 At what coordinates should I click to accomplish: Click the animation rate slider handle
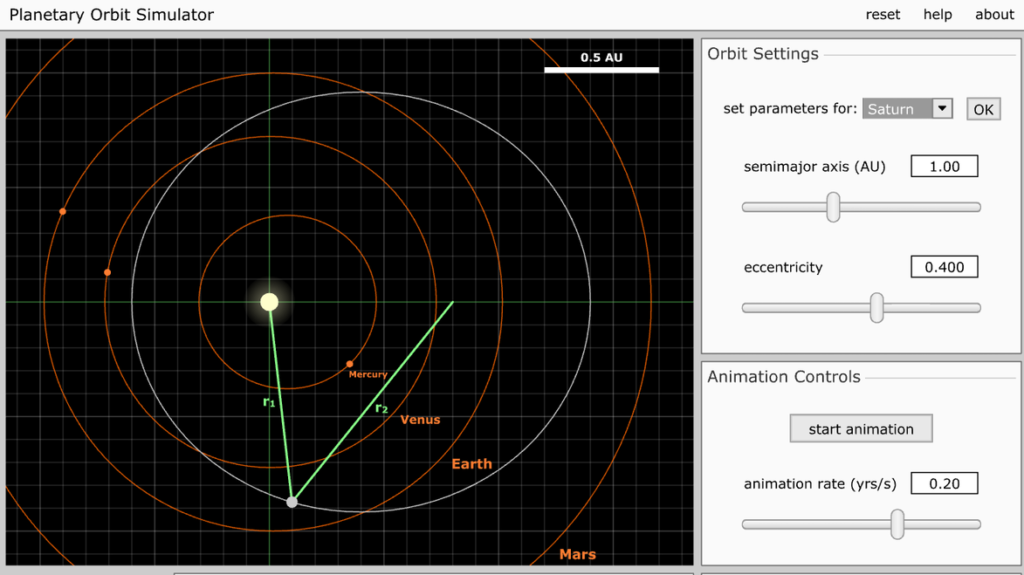point(897,524)
